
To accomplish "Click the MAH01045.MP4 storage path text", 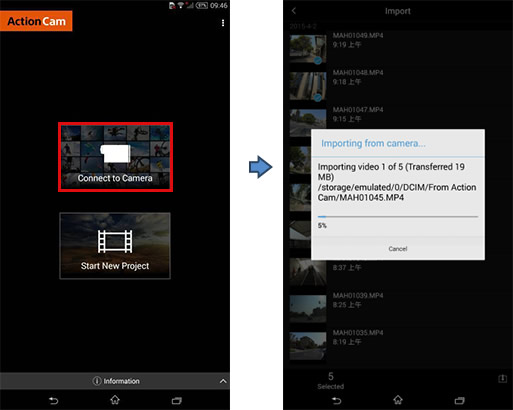I will click(397, 192).
